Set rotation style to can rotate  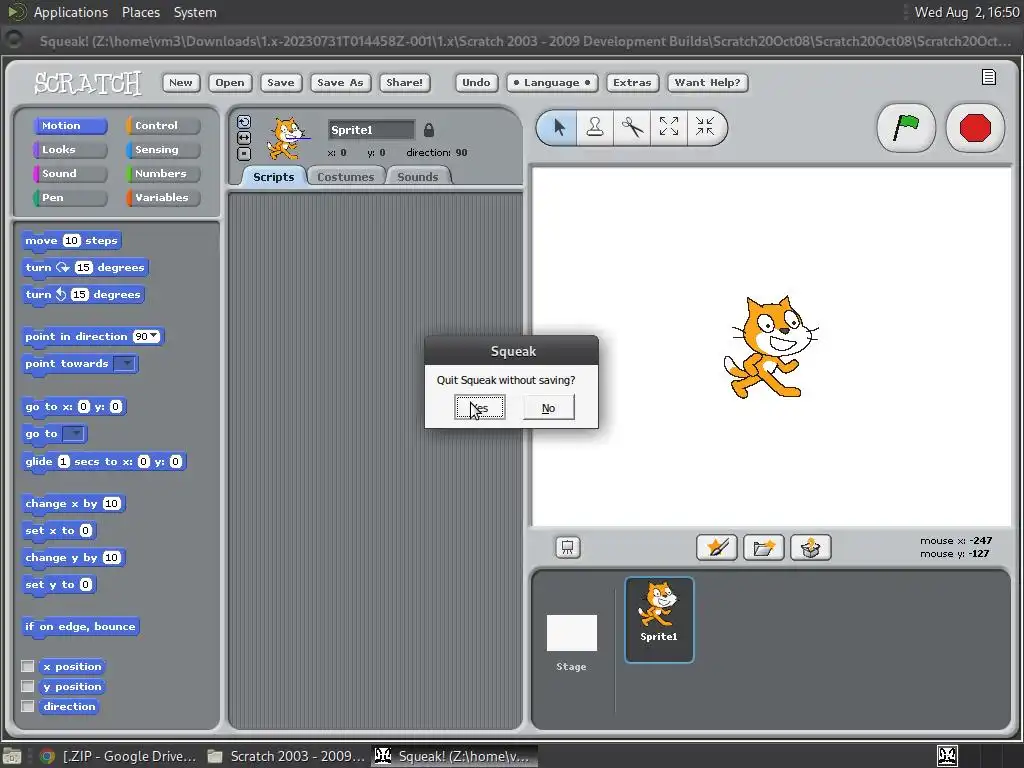coord(244,122)
